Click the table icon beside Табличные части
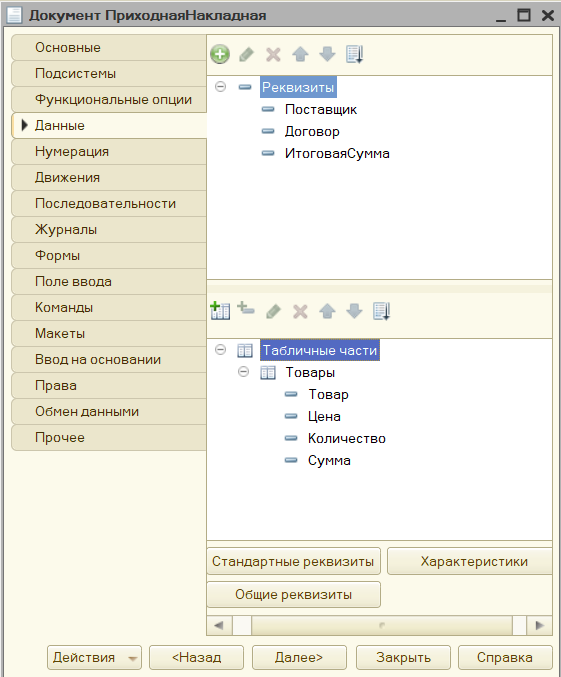Image resolution: width=561 pixels, height=677 pixels. [x=245, y=350]
